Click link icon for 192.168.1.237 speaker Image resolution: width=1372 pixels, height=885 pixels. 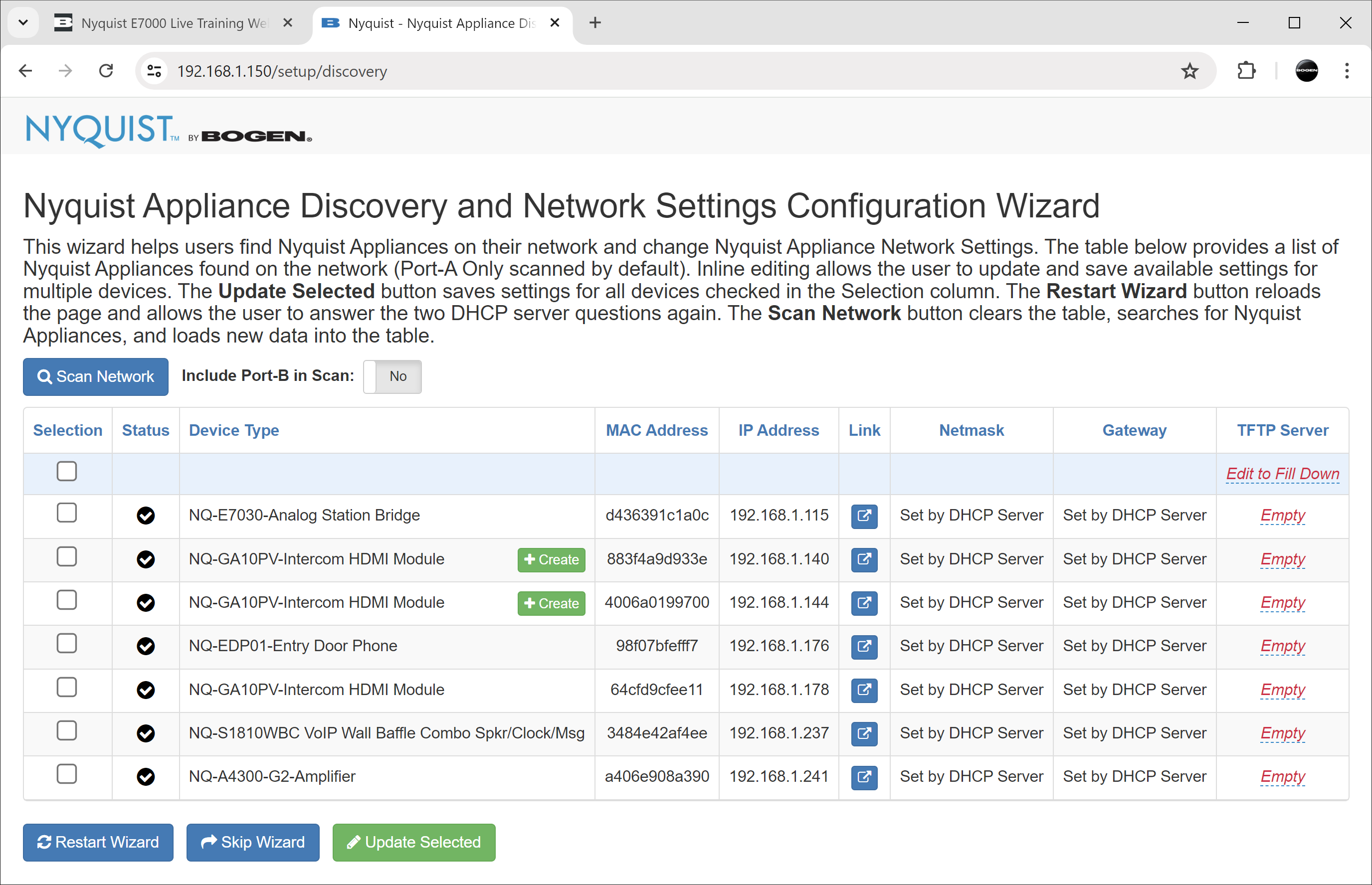coord(863,733)
